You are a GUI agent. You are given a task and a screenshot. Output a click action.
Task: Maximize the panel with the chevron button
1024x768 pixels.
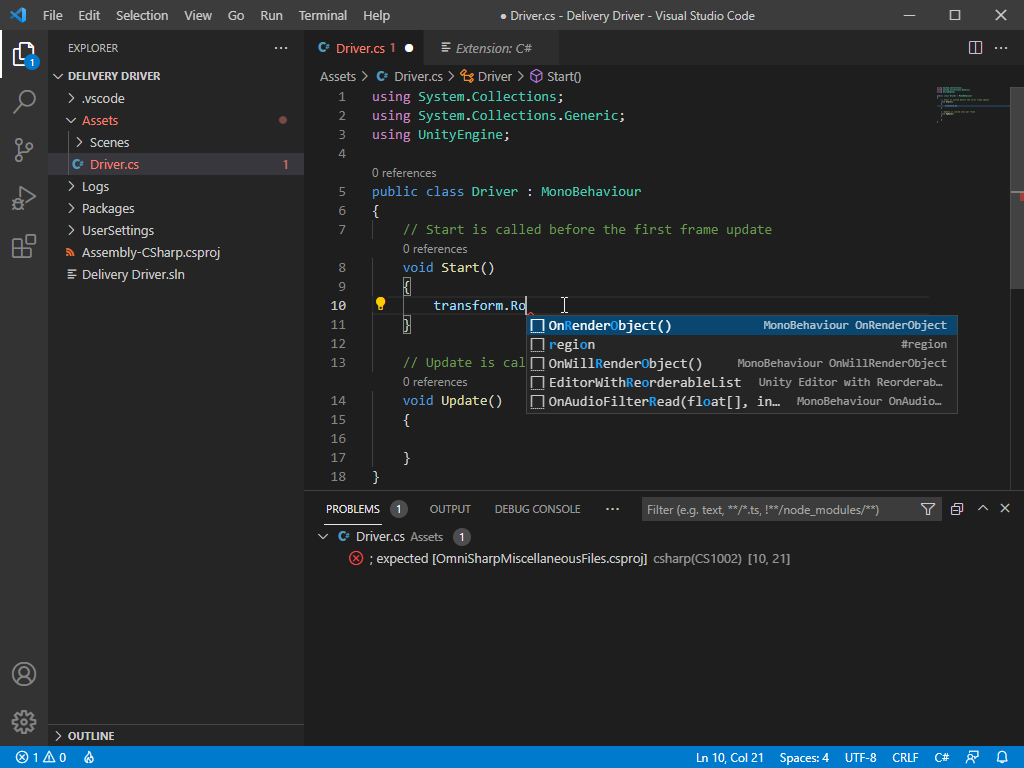click(983, 508)
